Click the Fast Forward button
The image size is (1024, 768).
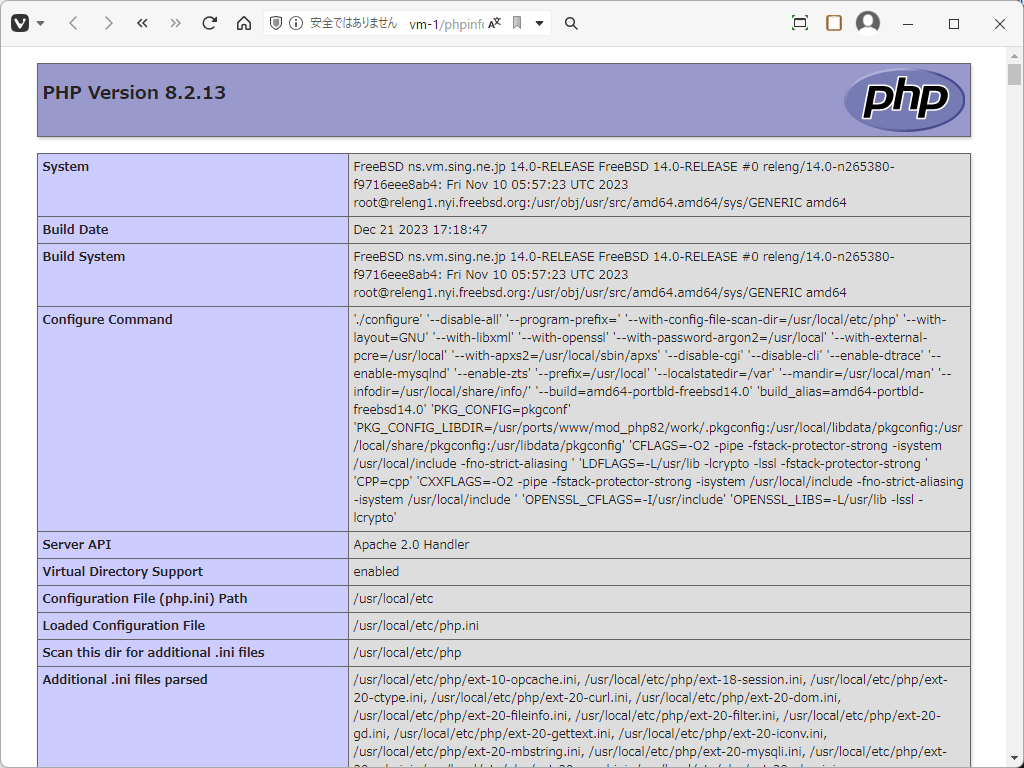(176, 24)
